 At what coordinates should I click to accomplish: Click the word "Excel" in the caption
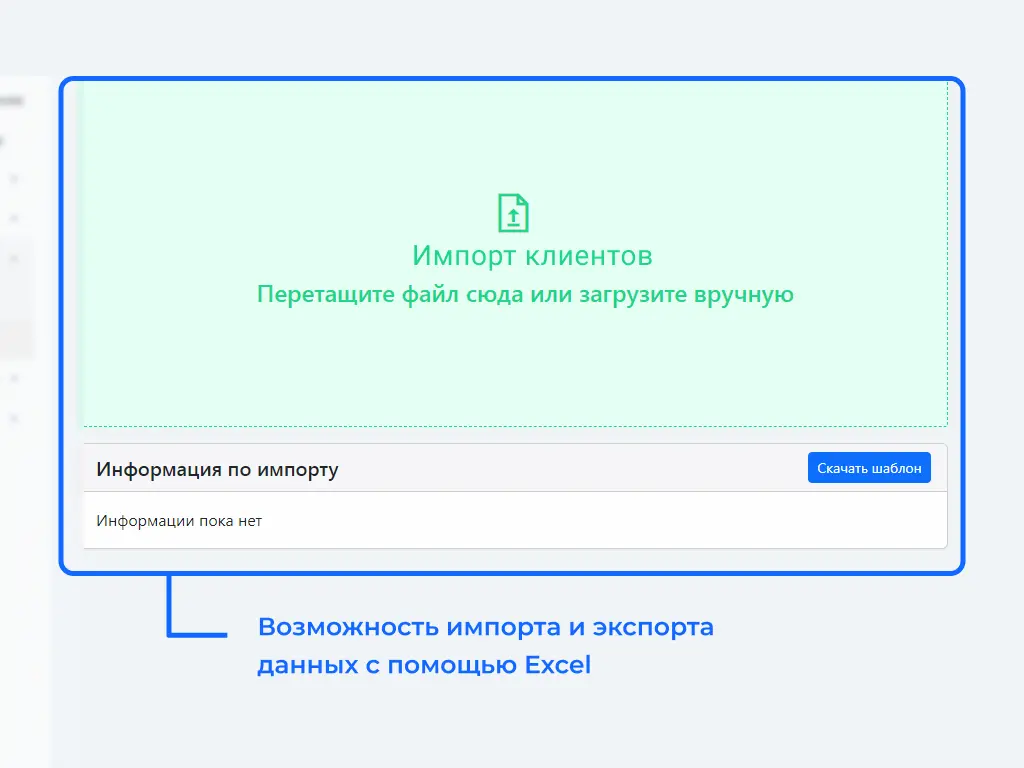[x=558, y=665]
